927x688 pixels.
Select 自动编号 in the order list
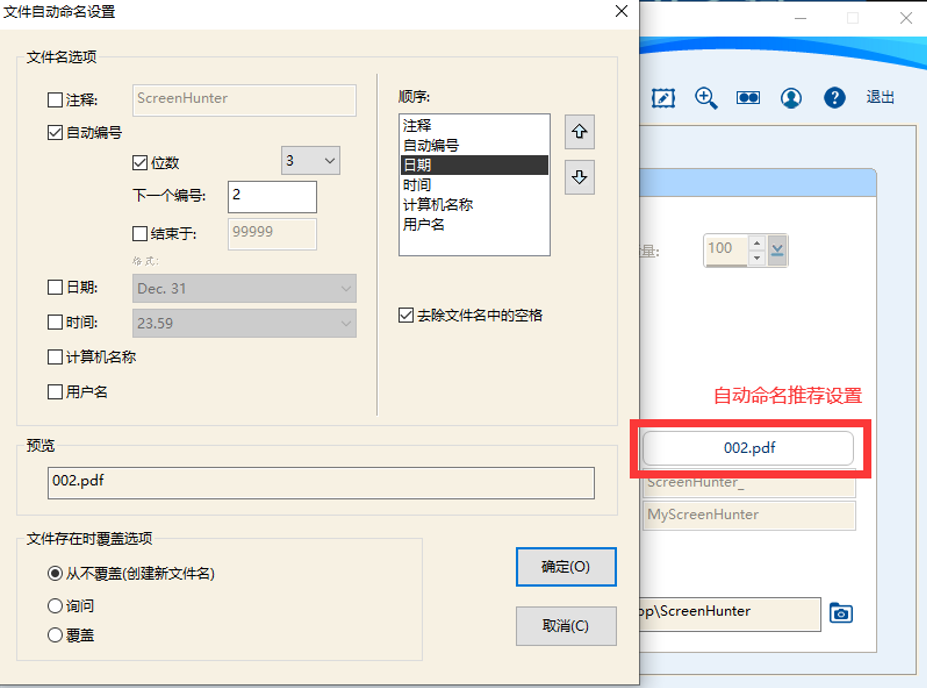pyautogui.click(x=474, y=145)
